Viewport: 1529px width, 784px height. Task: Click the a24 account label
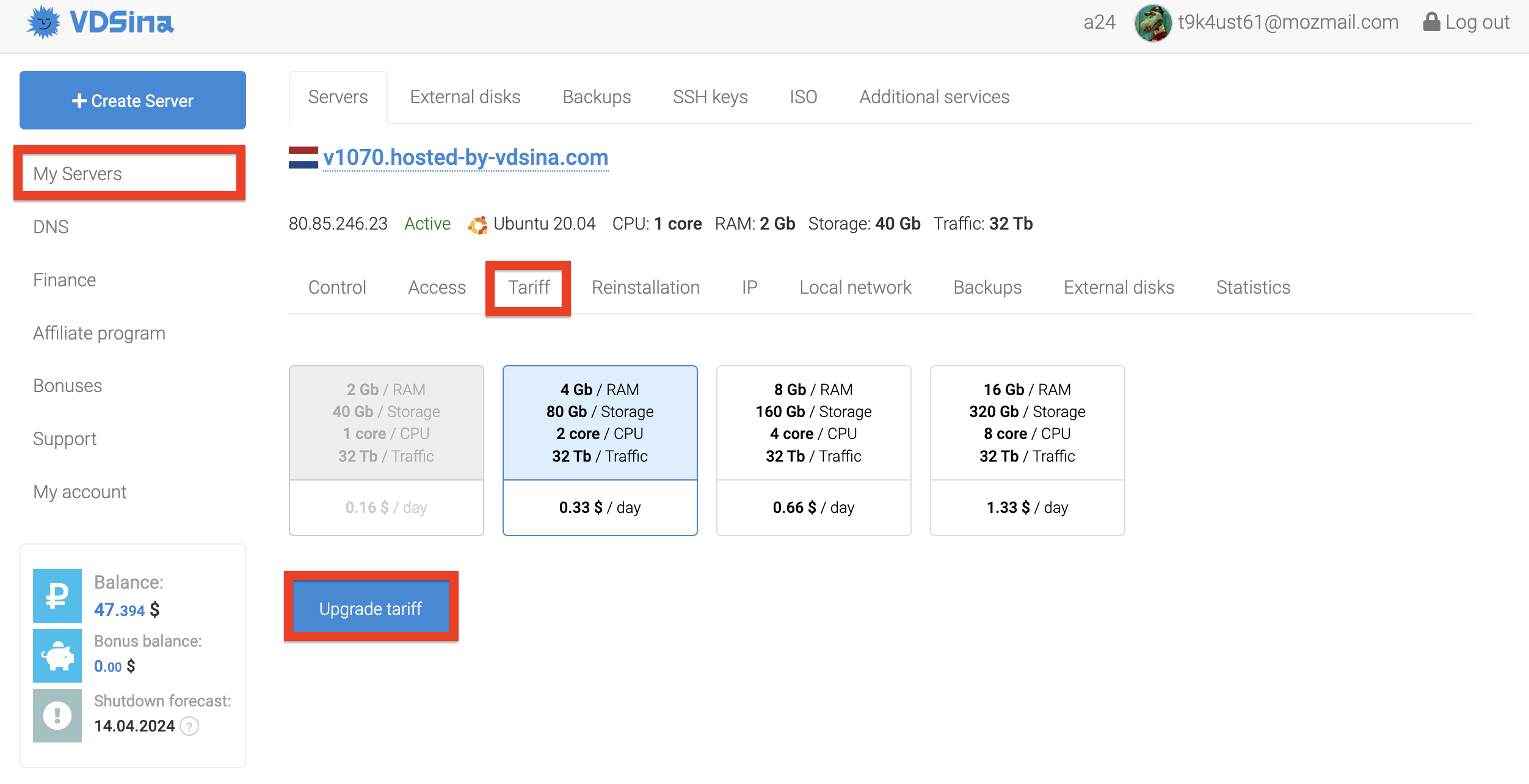click(1099, 23)
